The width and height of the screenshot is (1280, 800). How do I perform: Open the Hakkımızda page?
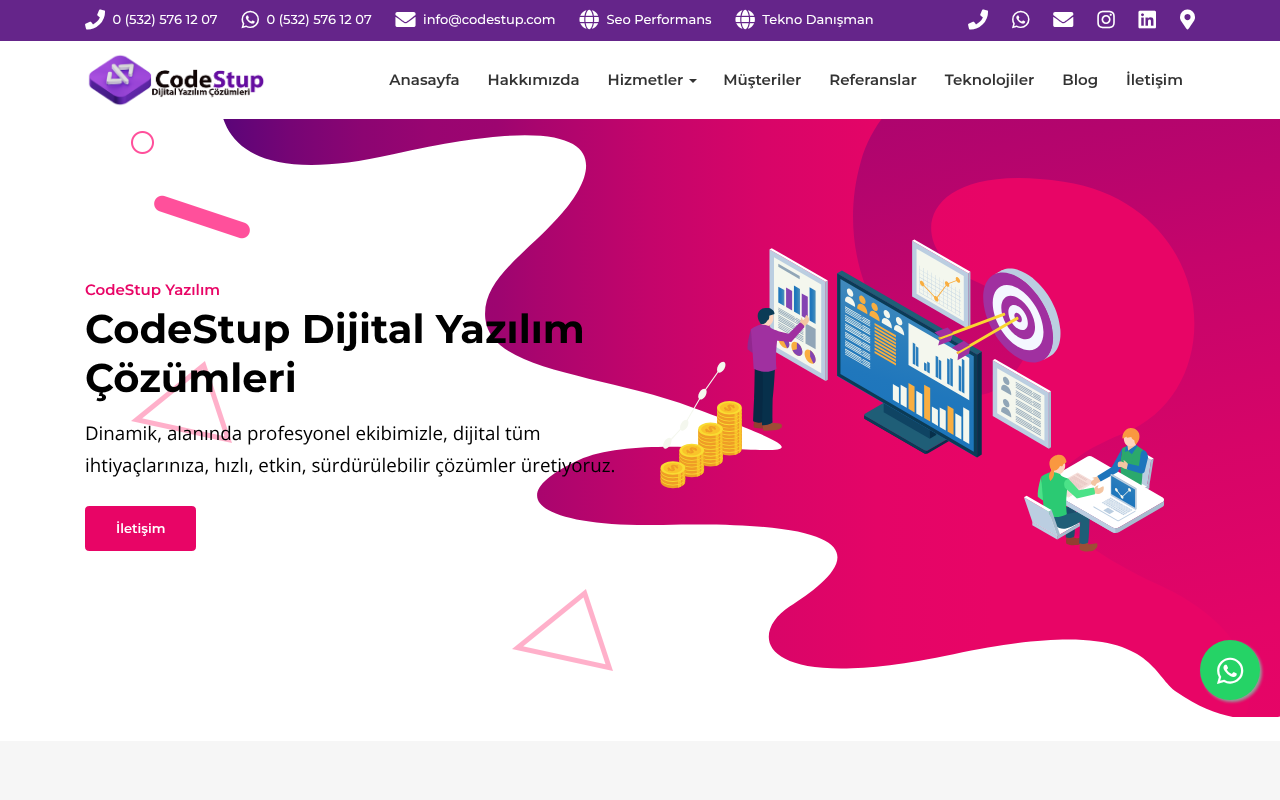pos(533,80)
